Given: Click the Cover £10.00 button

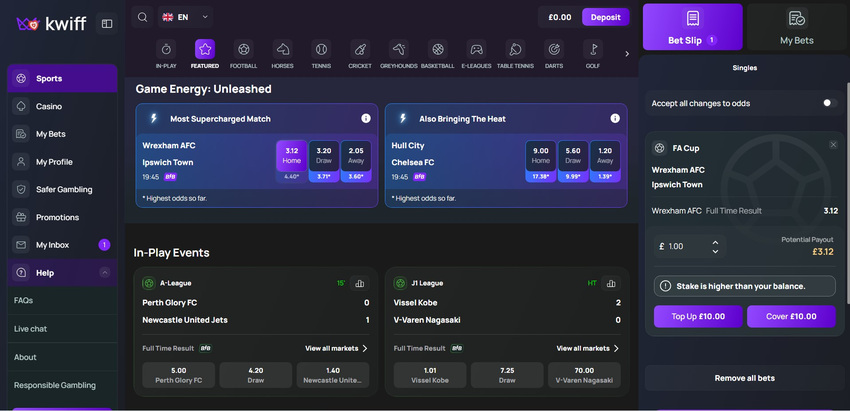Looking at the screenshot, I should pos(791,316).
